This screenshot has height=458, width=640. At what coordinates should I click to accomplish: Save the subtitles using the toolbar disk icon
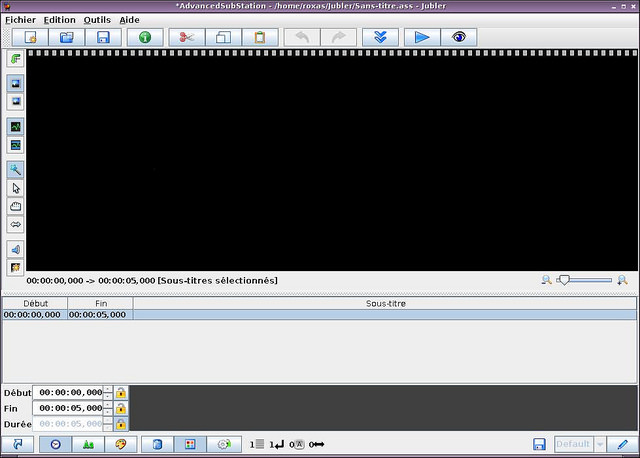[103, 37]
